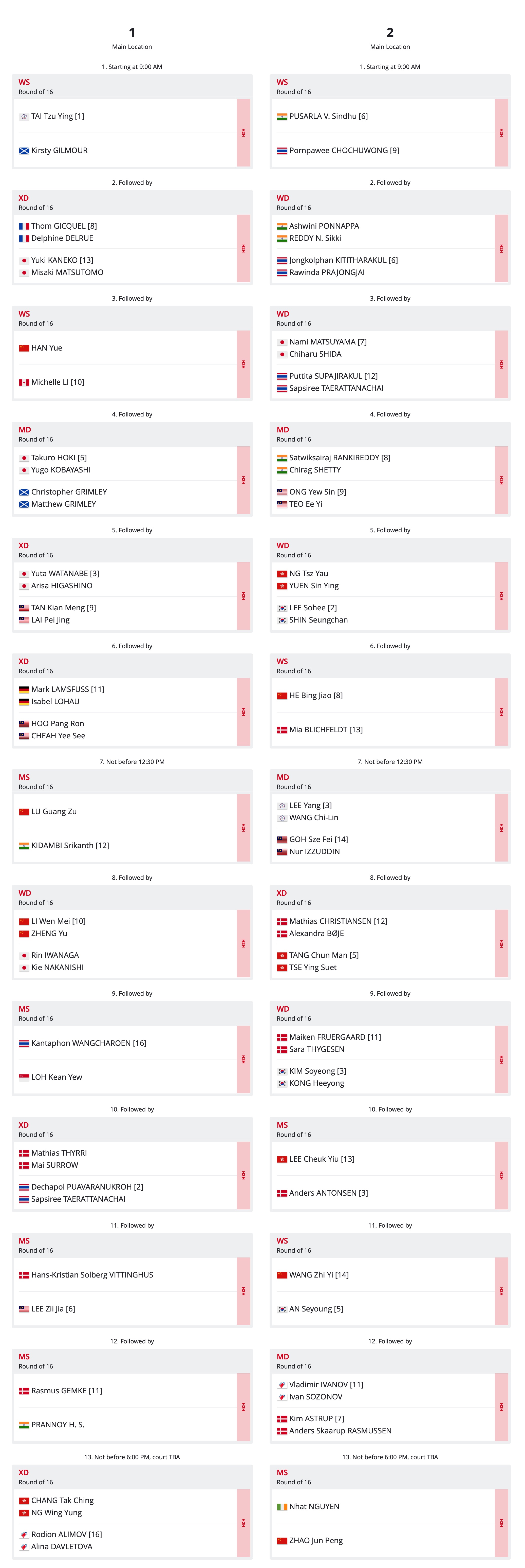
Task: Click player KIDAMBI Srikanth [12]
Action: (70, 846)
